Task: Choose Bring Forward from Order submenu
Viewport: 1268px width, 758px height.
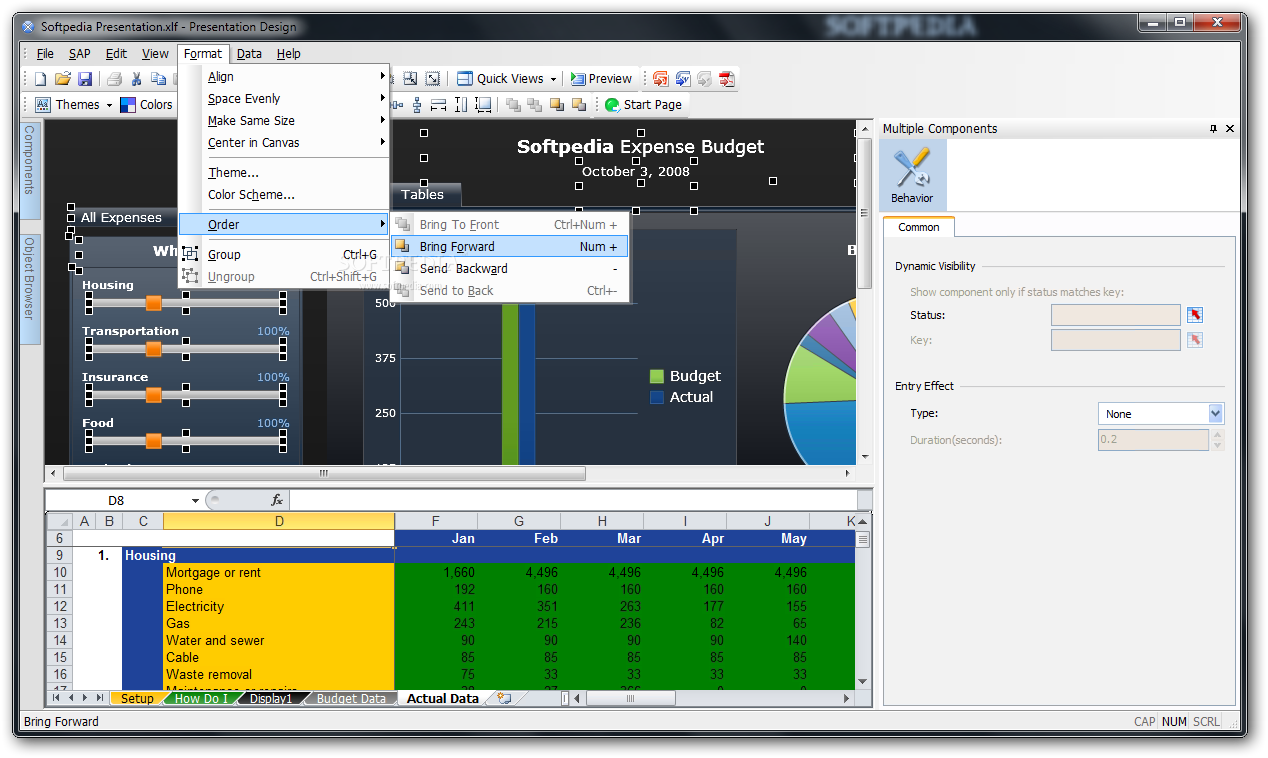Action: tap(510, 247)
